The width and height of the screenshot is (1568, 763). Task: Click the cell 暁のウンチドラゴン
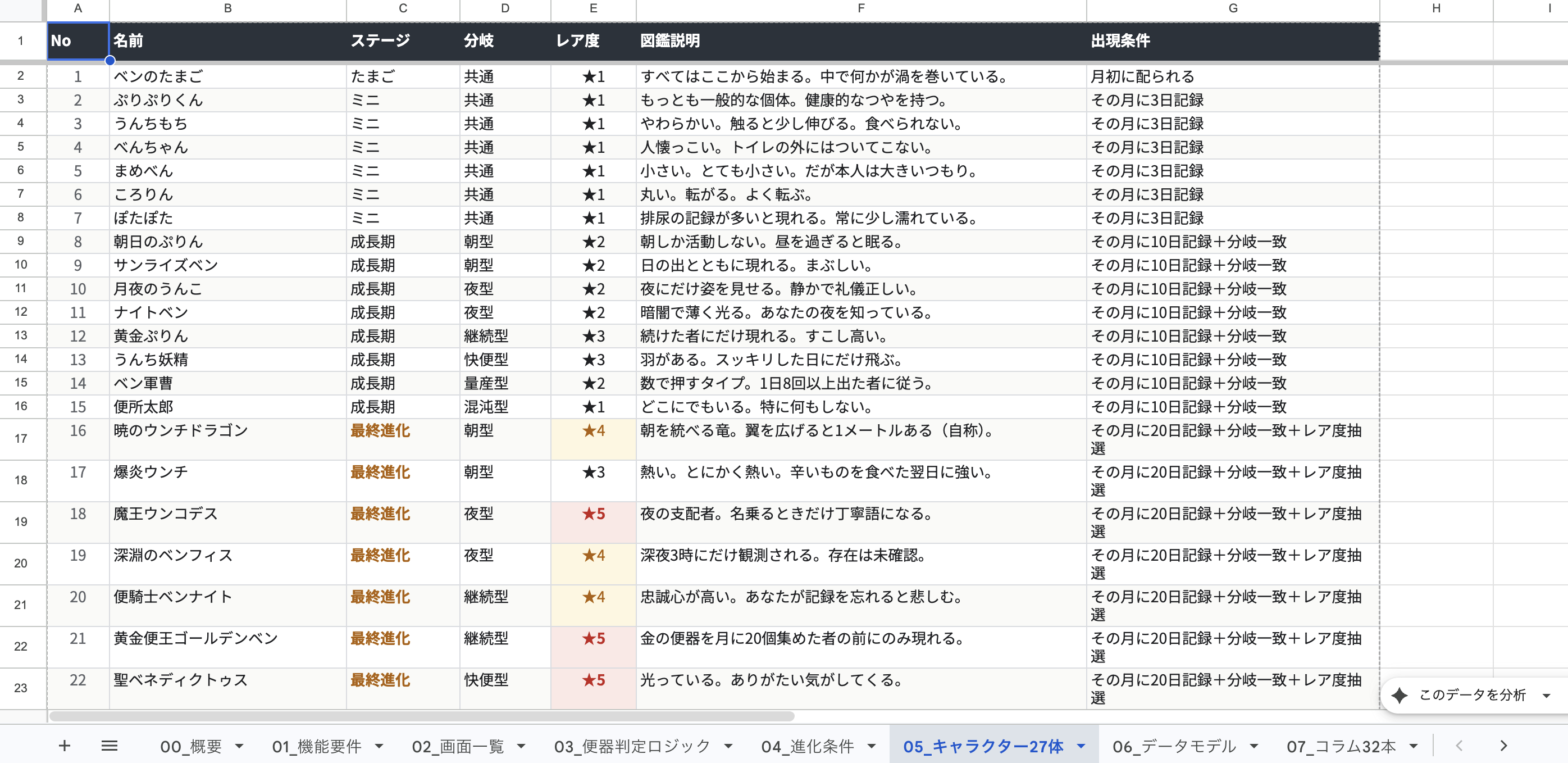coord(227,439)
